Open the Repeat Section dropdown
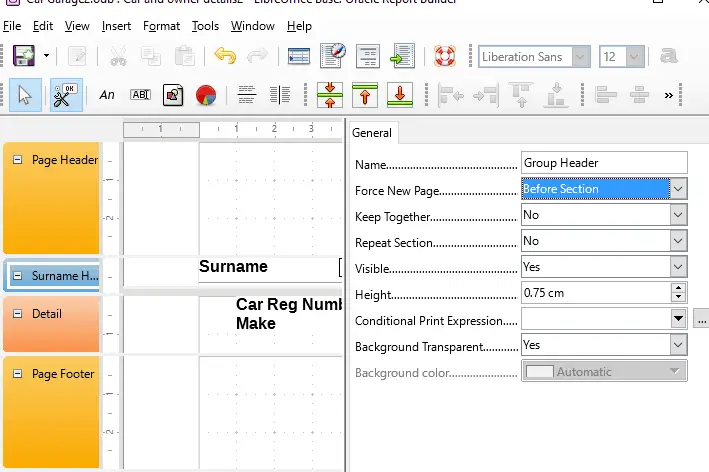 tap(678, 241)
